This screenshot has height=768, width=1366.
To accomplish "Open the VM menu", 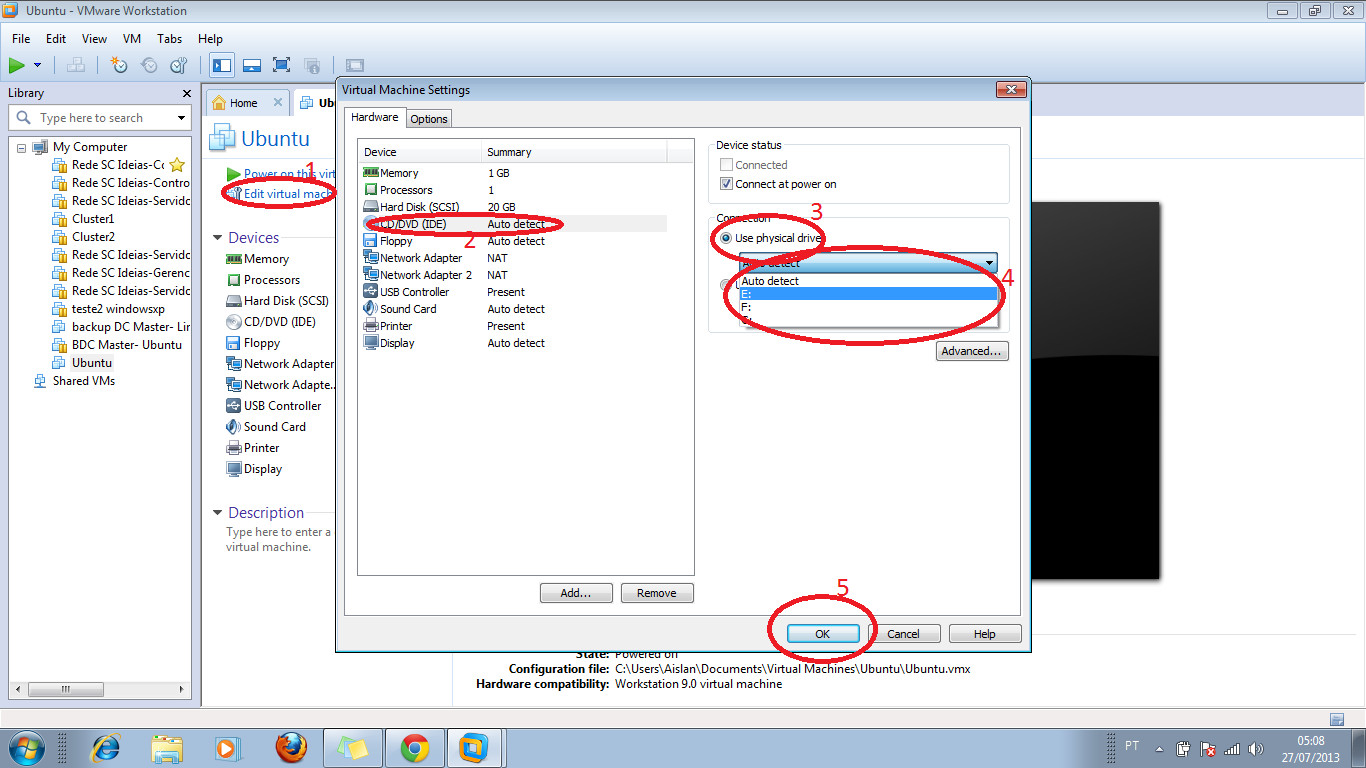I will coord(132,39).
